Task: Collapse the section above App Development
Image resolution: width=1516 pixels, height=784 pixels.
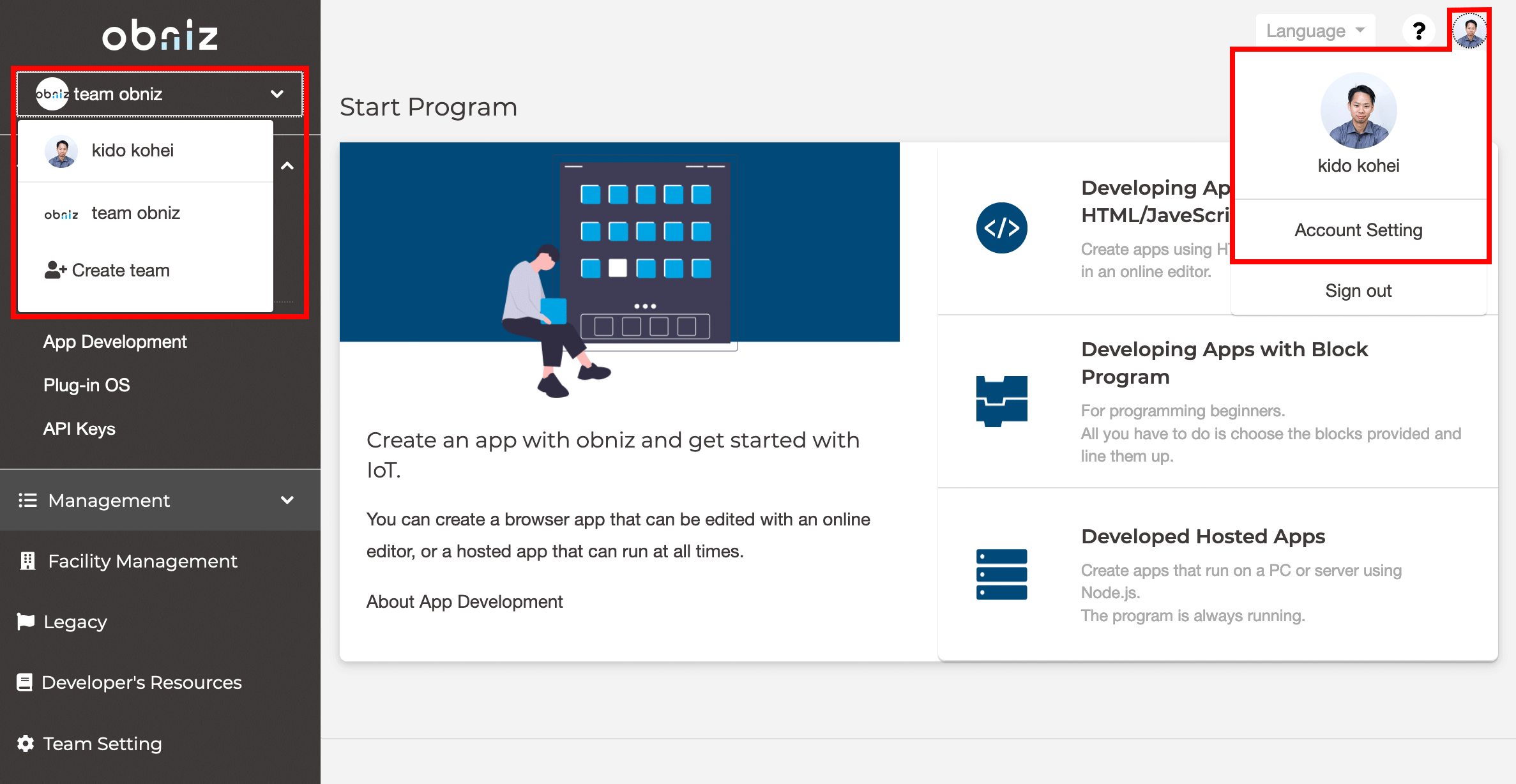Action: [287, 165]
